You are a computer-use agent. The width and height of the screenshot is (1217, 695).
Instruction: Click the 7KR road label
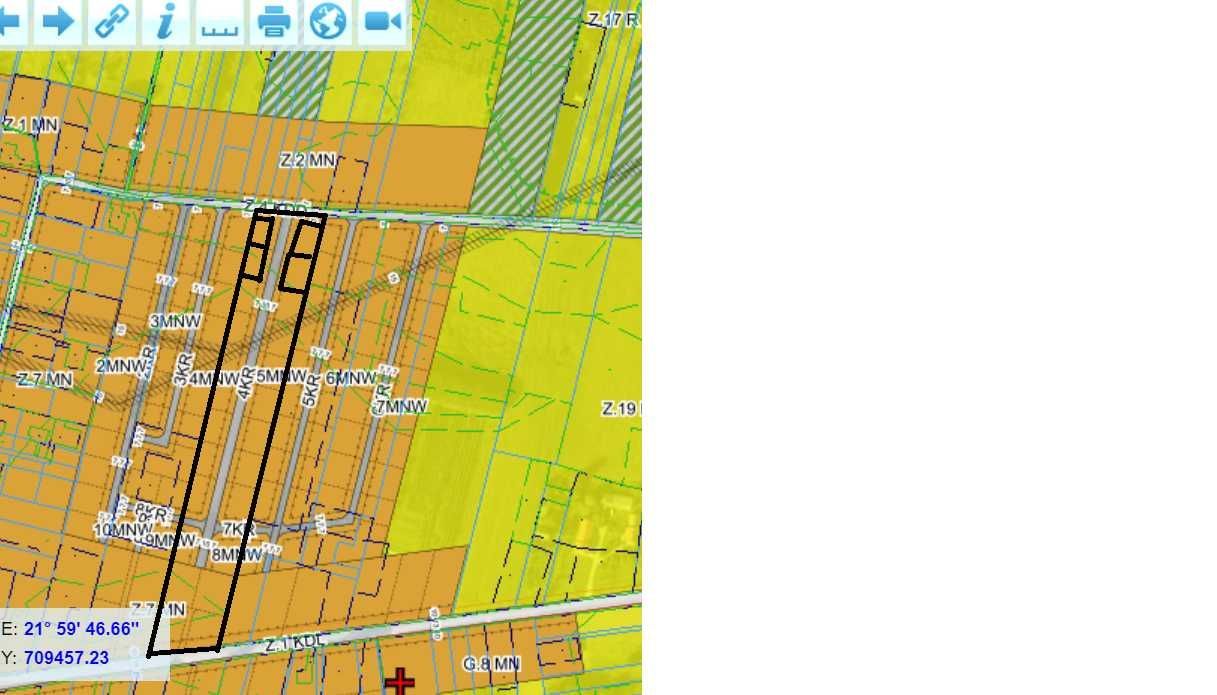coord(239,528)
